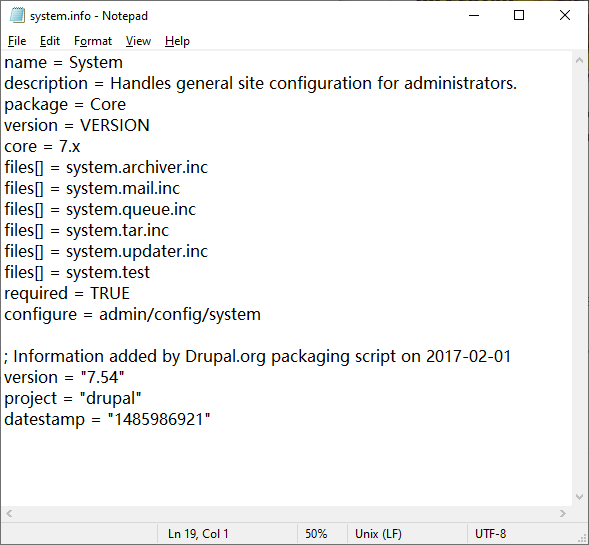Click the horizontal scrollbar right arrow
This screenshot has height=545, width=589.
point(563,513)
